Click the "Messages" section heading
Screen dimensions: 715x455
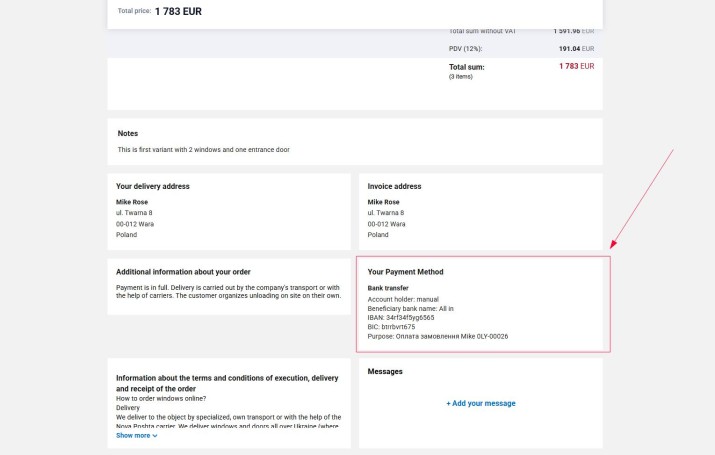385,372
